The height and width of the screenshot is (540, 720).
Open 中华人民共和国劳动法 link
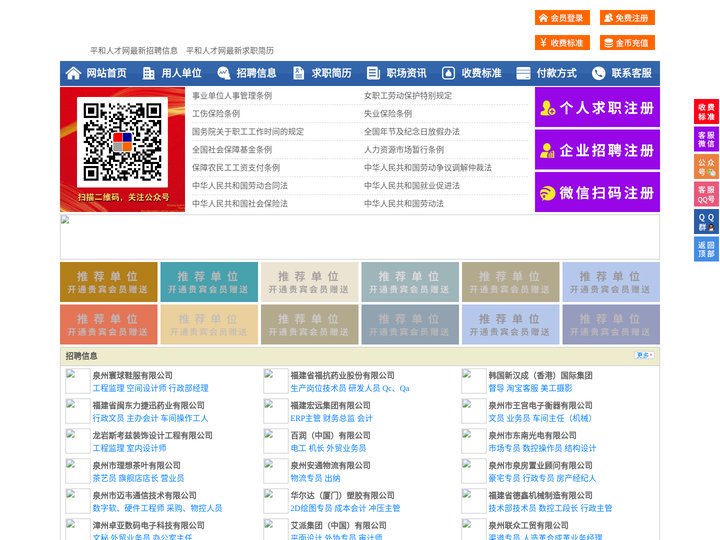(404, 203)
